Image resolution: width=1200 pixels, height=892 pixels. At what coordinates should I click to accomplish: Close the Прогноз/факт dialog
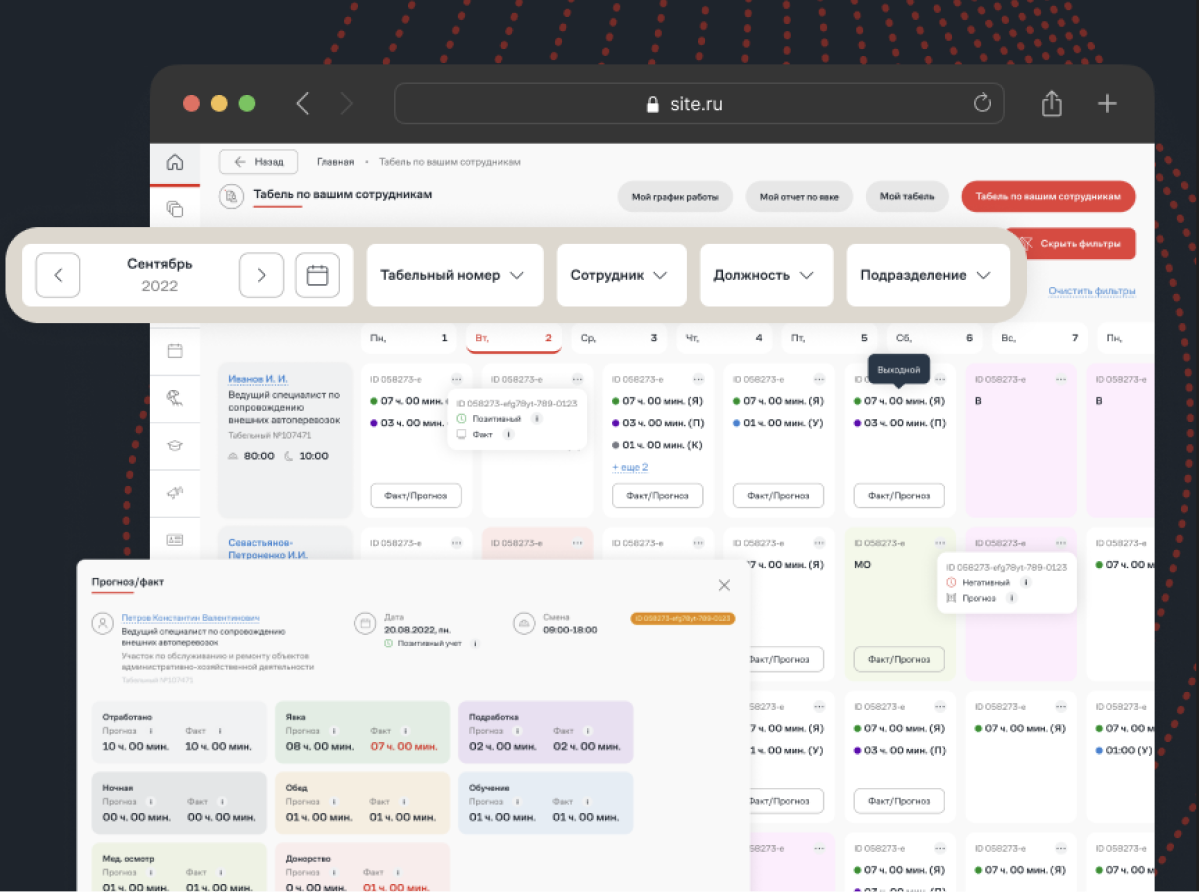(x=724, y=585)
